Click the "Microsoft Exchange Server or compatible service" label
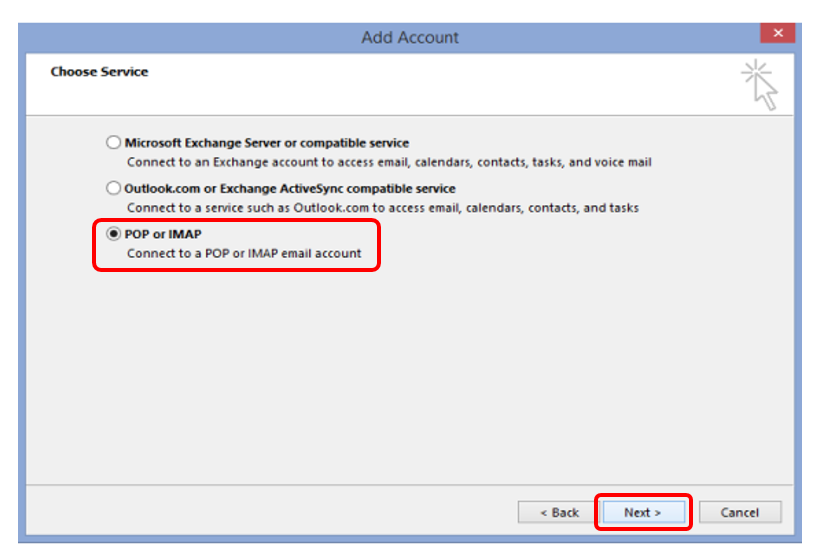The image size is (813, 552). (267, 143)
